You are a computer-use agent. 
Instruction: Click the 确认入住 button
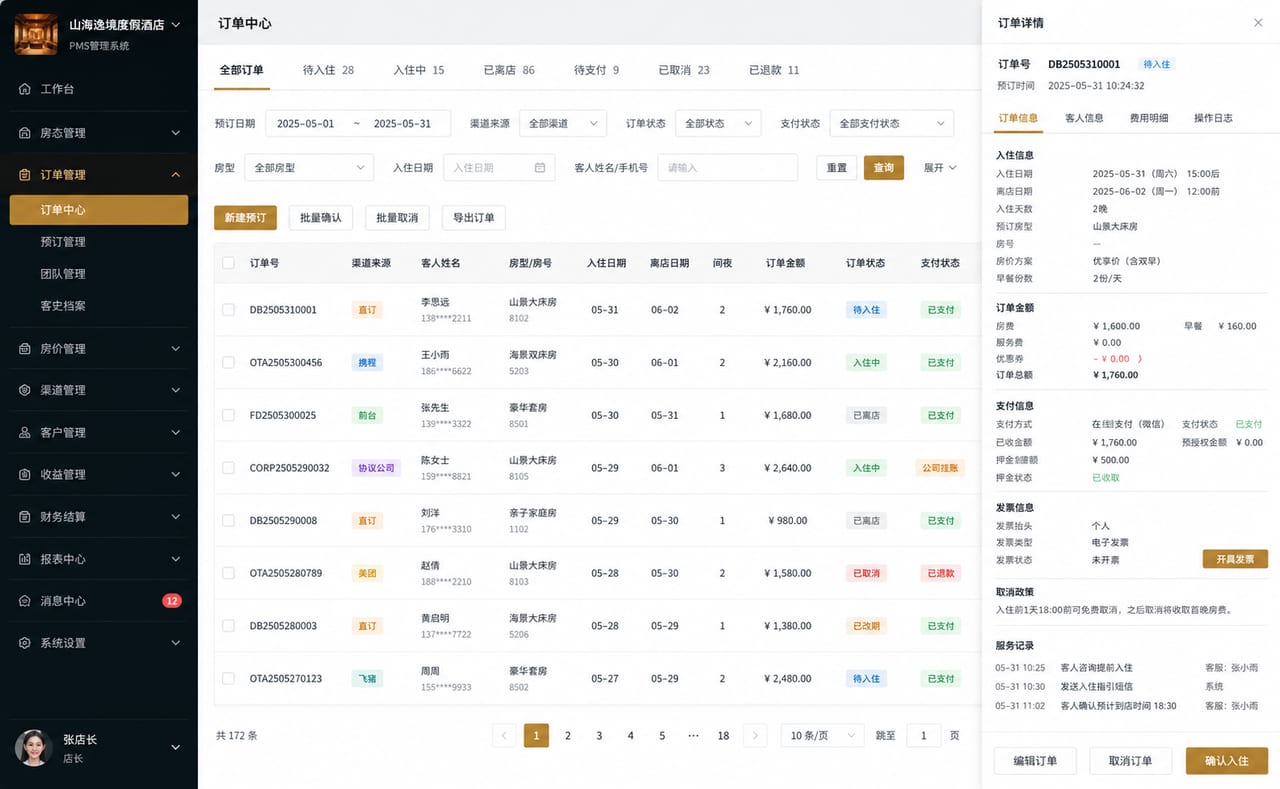[x=1227, y=761]
